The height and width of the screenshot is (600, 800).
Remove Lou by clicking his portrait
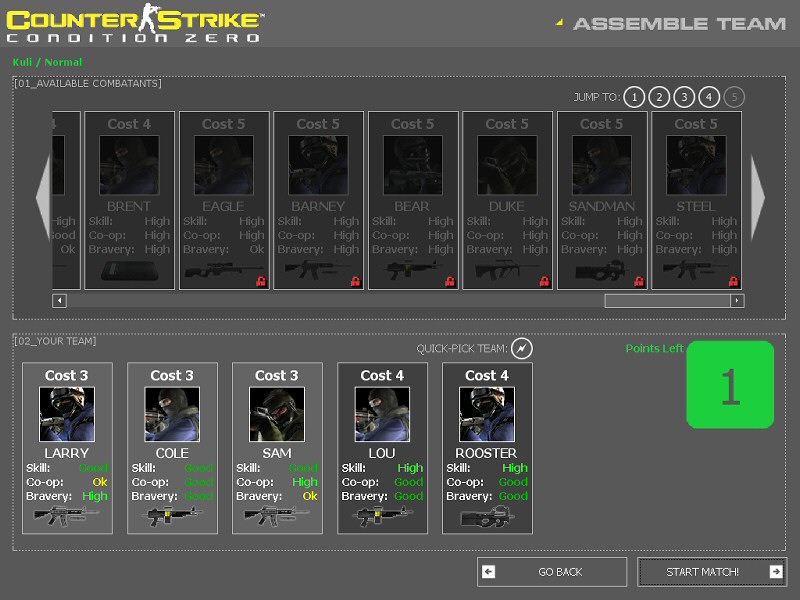pyautogui.click(x=382, y=414)
